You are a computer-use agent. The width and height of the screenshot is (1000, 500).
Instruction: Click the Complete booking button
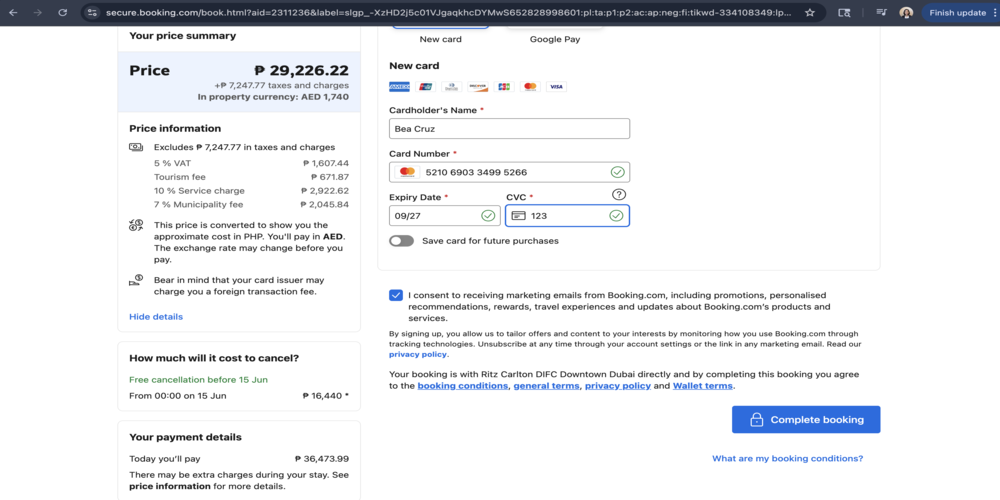pos(806,420)
